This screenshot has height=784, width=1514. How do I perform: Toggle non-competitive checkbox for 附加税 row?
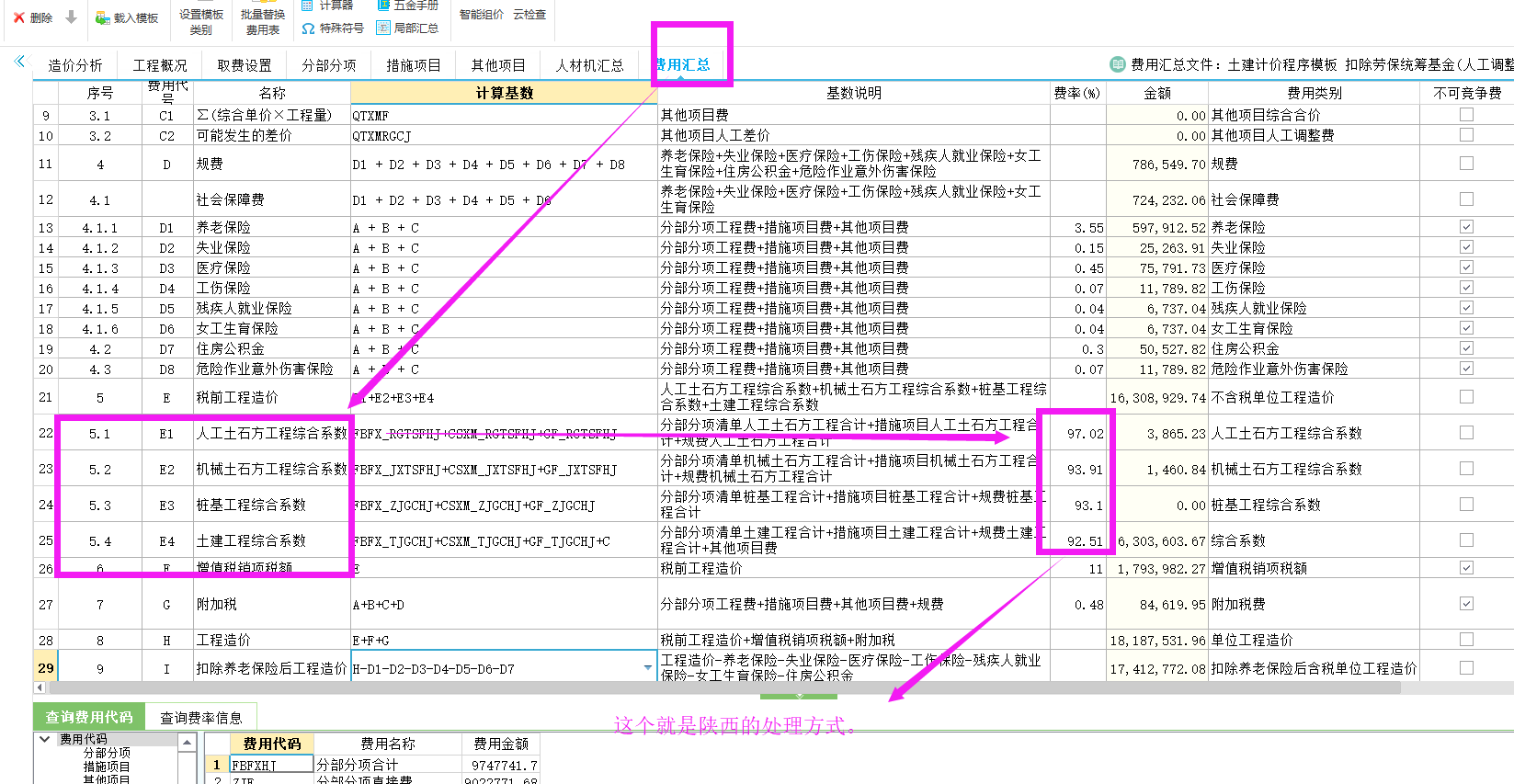1466,604
